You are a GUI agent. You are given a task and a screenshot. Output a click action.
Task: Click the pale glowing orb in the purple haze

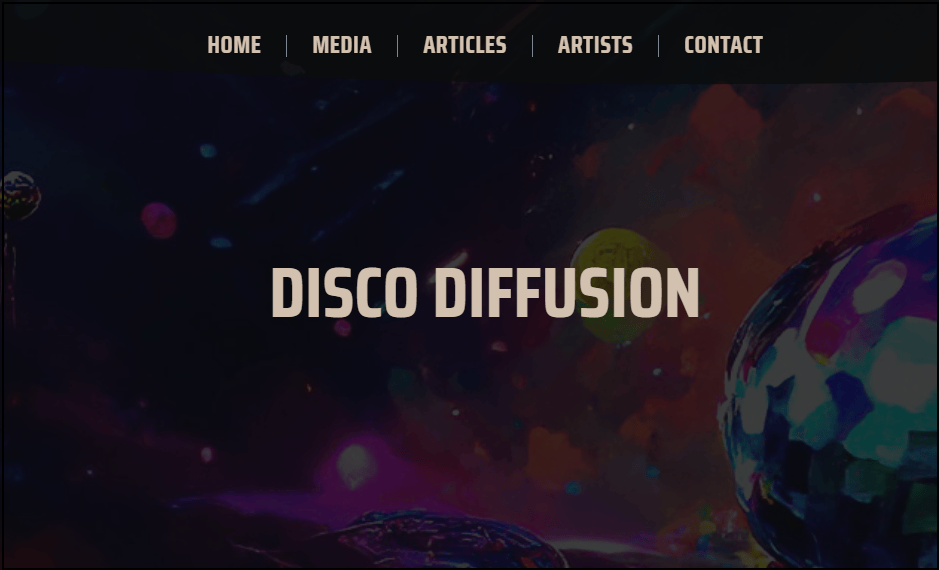pyautogui.click(x=355, y=465)
